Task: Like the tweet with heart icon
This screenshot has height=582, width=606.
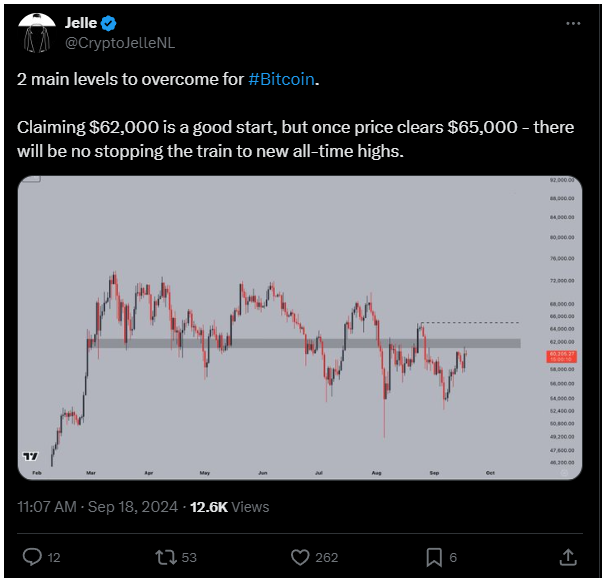Action: pos(300,557)
